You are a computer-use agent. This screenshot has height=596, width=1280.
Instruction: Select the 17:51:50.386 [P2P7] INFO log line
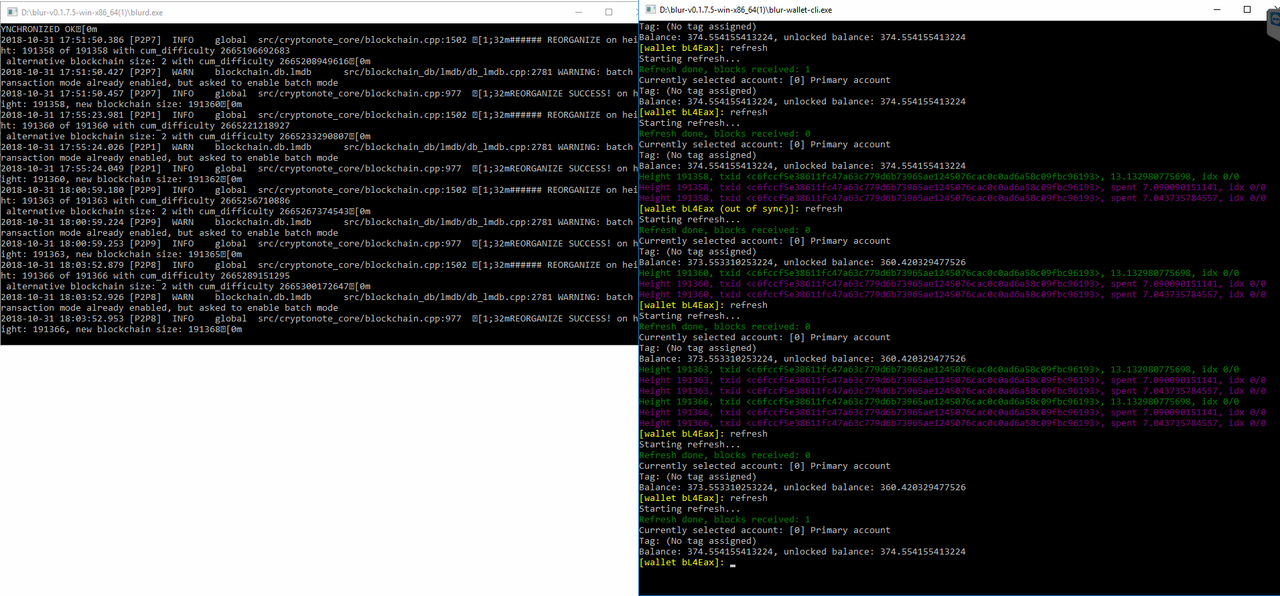tap(317, 40)
